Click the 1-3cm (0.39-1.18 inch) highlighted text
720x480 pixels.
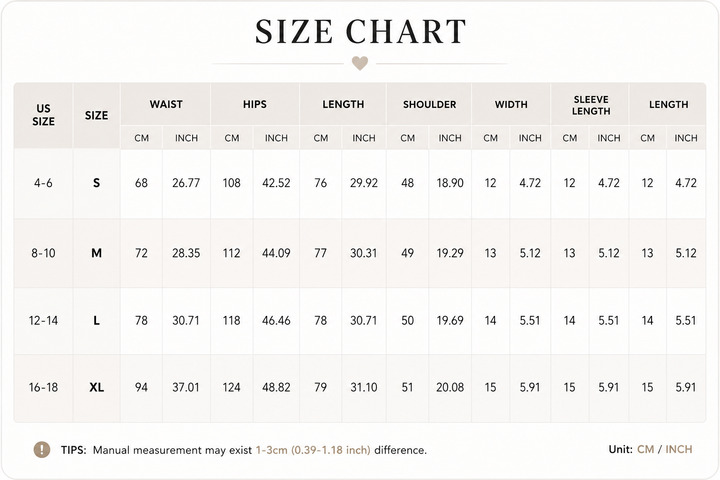pyautogui.click(x=313, y=450)
